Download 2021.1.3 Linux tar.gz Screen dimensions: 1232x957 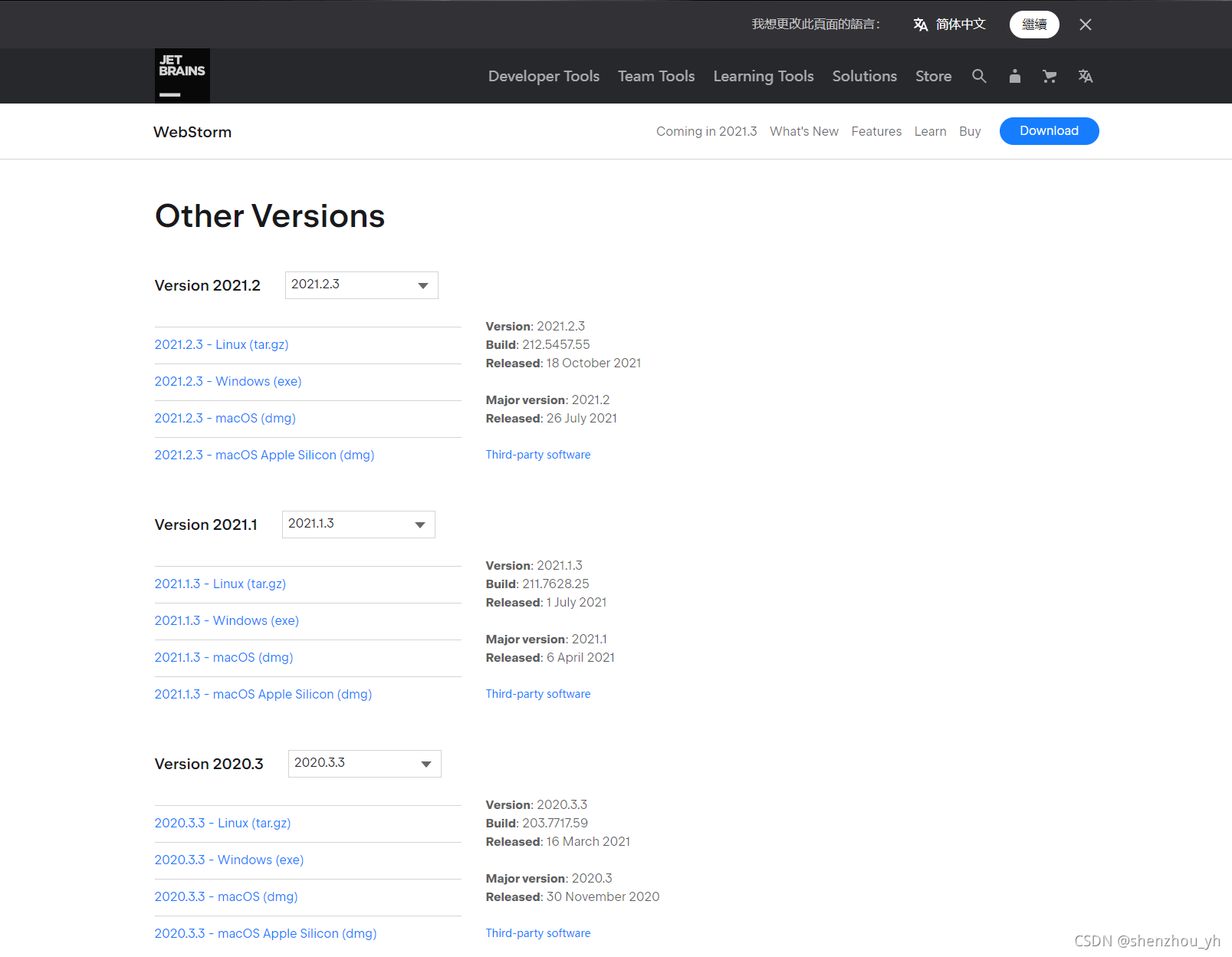tap(220, 584)
